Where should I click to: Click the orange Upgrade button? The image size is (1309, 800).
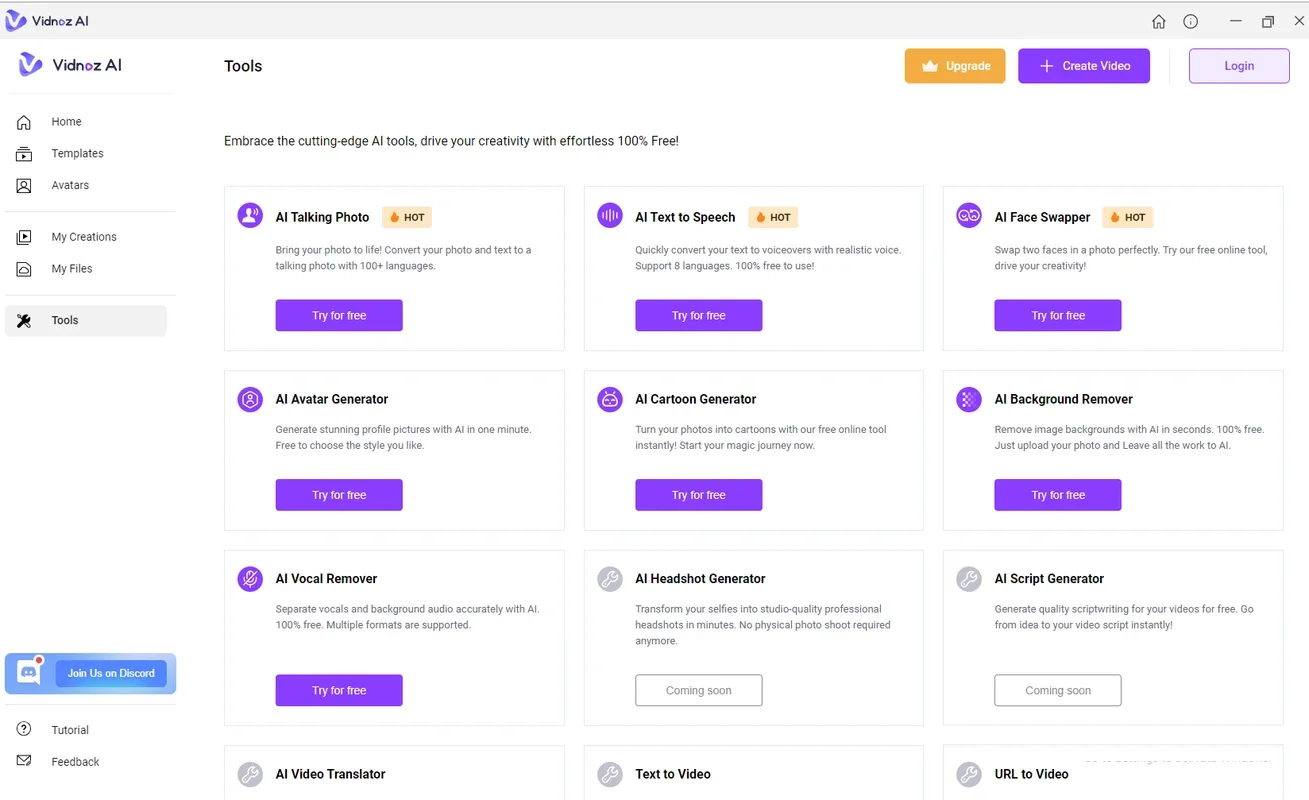[x=955, y=66]
